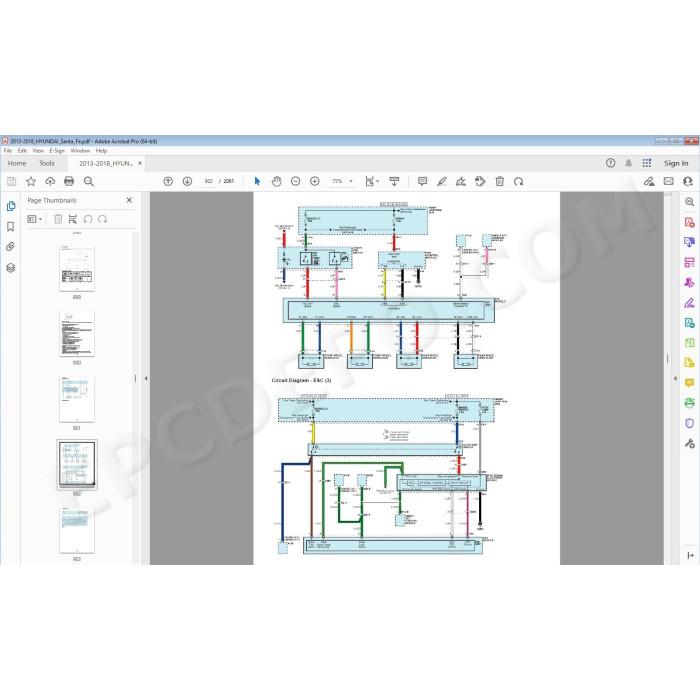Star this file as favorite
This screenshot has height=700, width=700.
(x=31, y=181)
